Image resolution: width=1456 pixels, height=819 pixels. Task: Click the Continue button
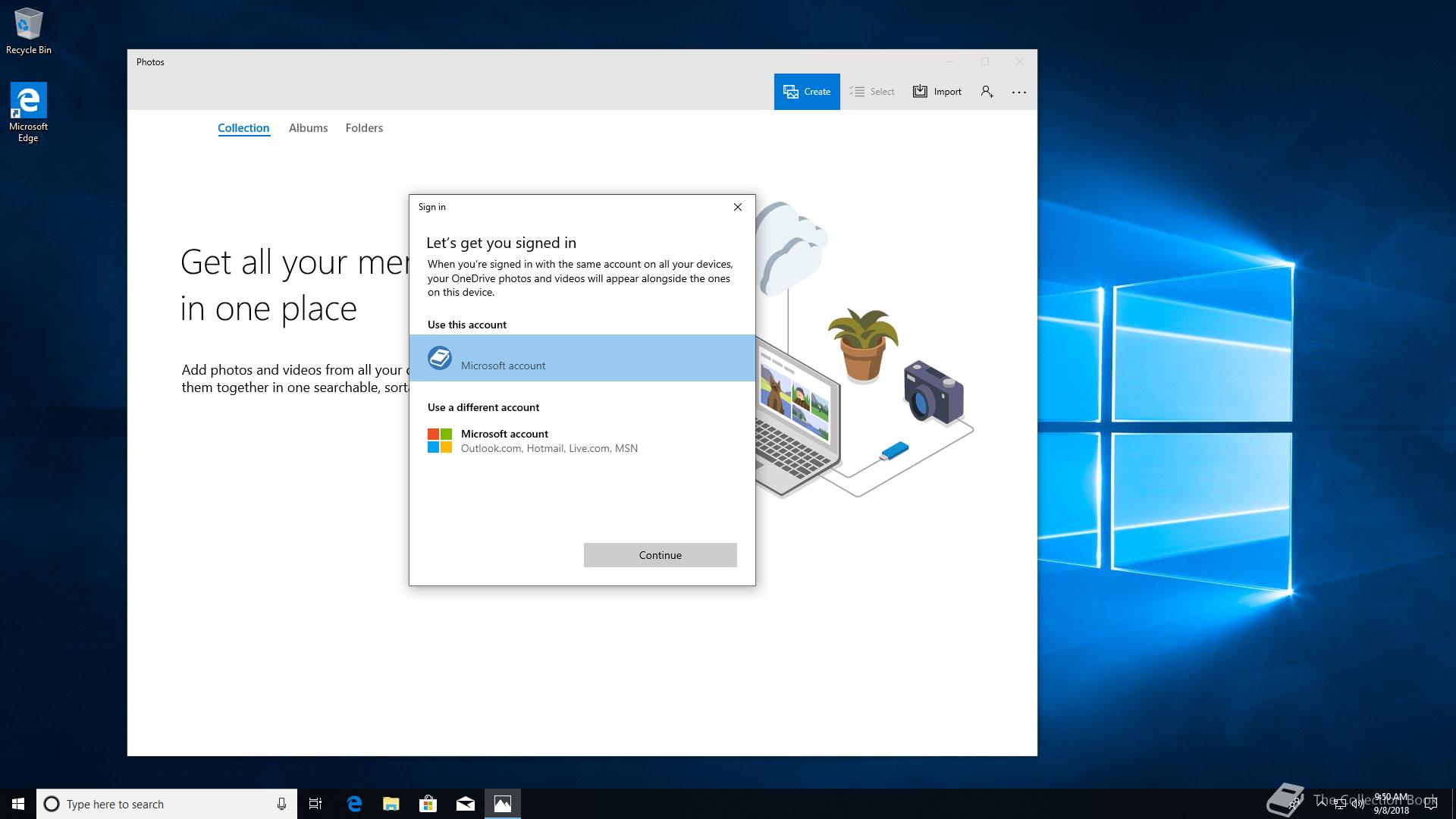click(661, 555)
